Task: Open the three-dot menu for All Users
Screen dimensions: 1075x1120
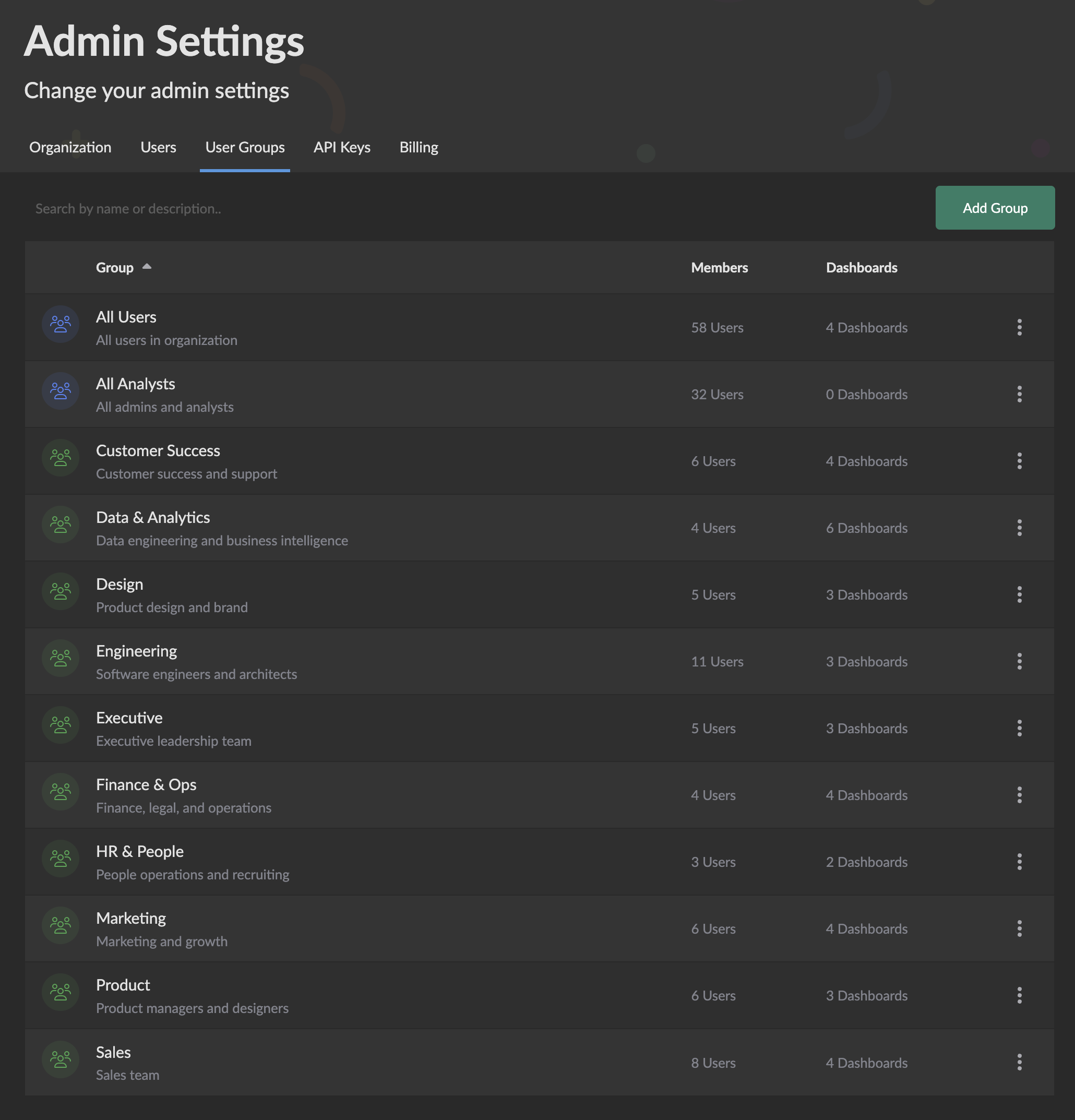Action: [x=1020, y=327]
